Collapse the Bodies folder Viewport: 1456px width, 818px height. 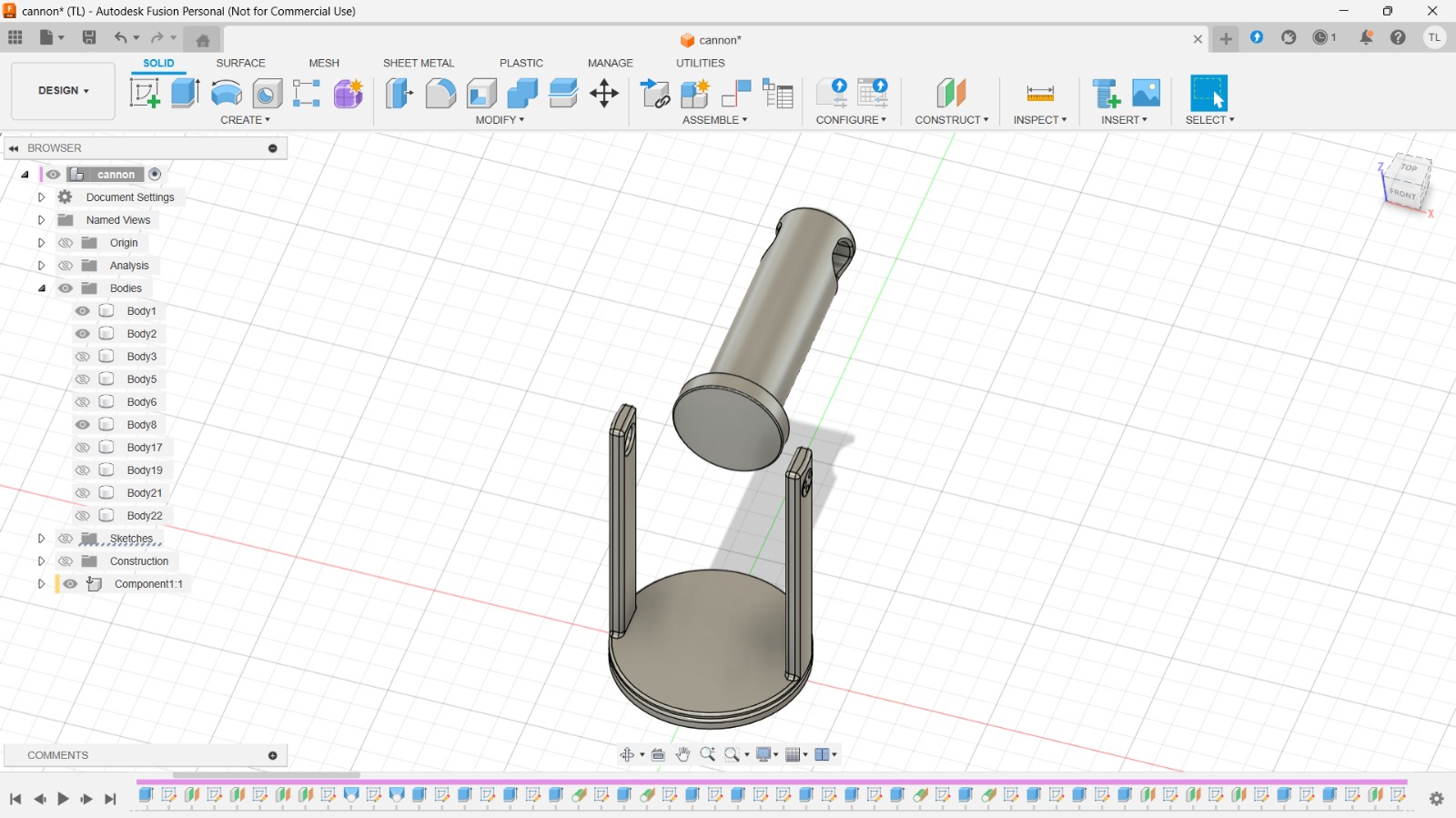(41, 288)
